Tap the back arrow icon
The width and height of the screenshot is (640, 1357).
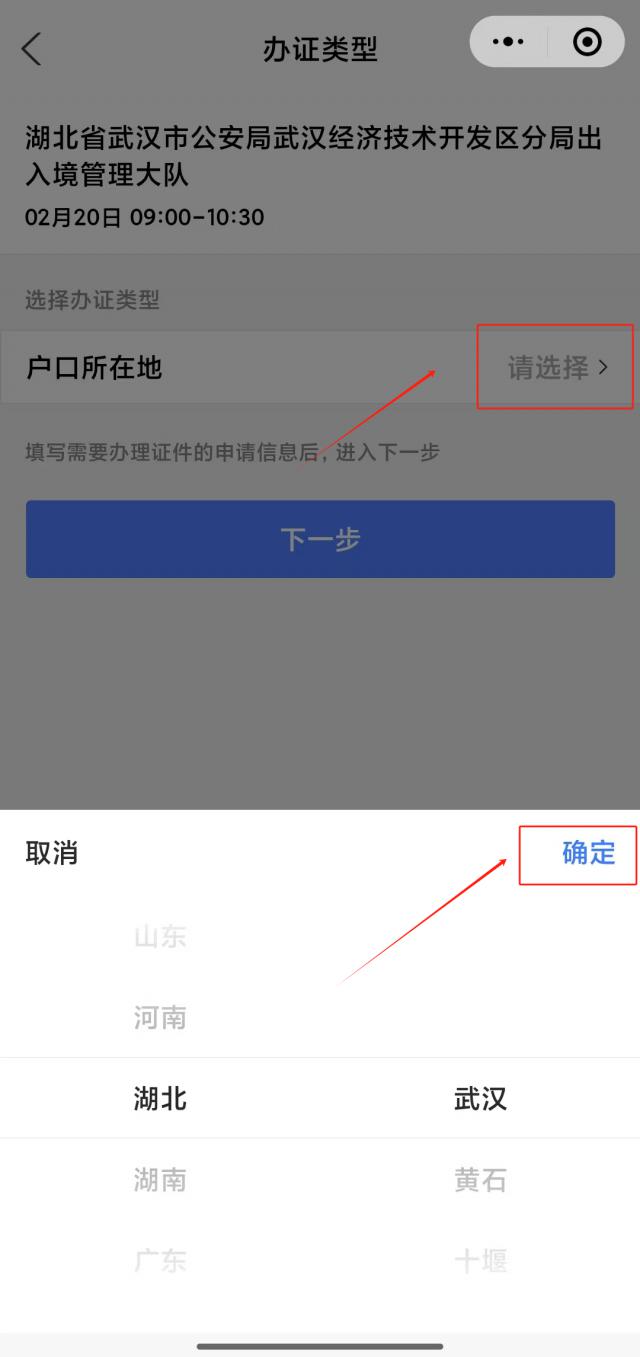32,47
